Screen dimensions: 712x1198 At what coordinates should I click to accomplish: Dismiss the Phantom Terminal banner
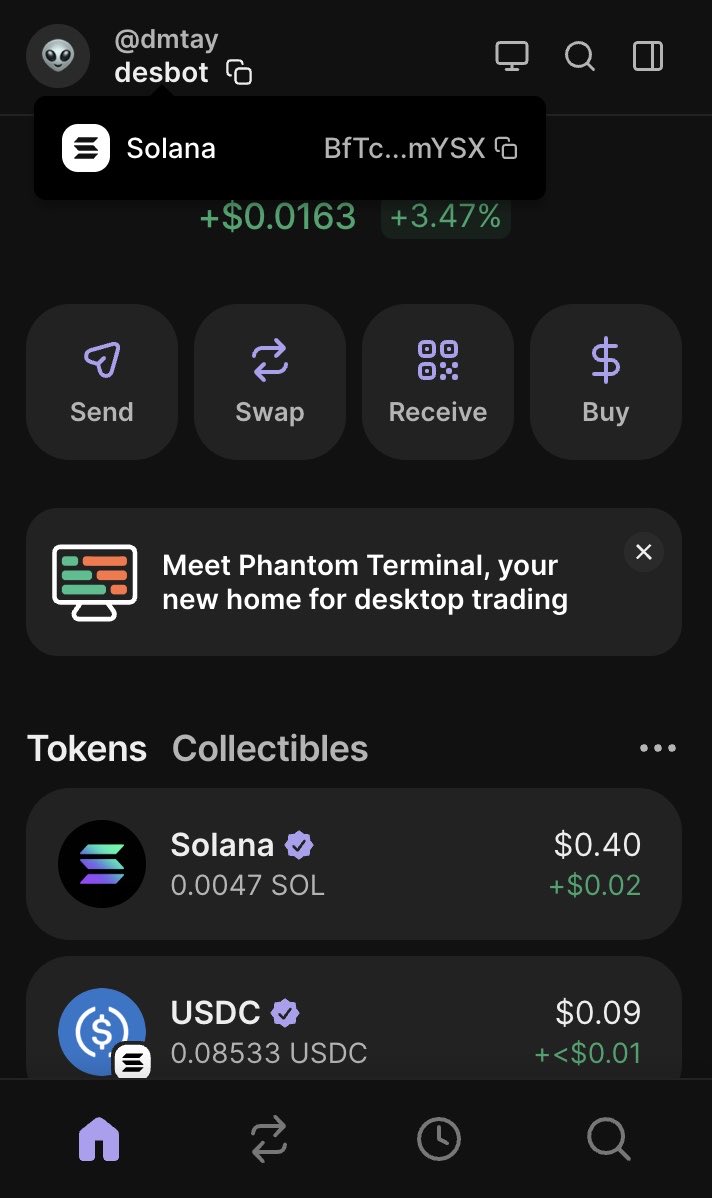643,552
